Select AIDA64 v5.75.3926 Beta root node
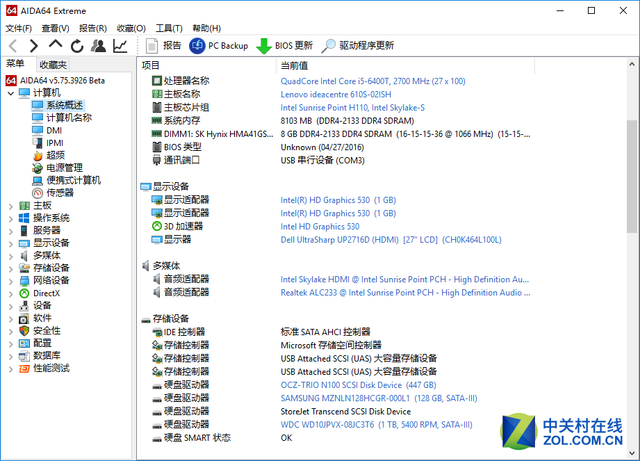This screenshot has height=461, width=640. point(62,80)
